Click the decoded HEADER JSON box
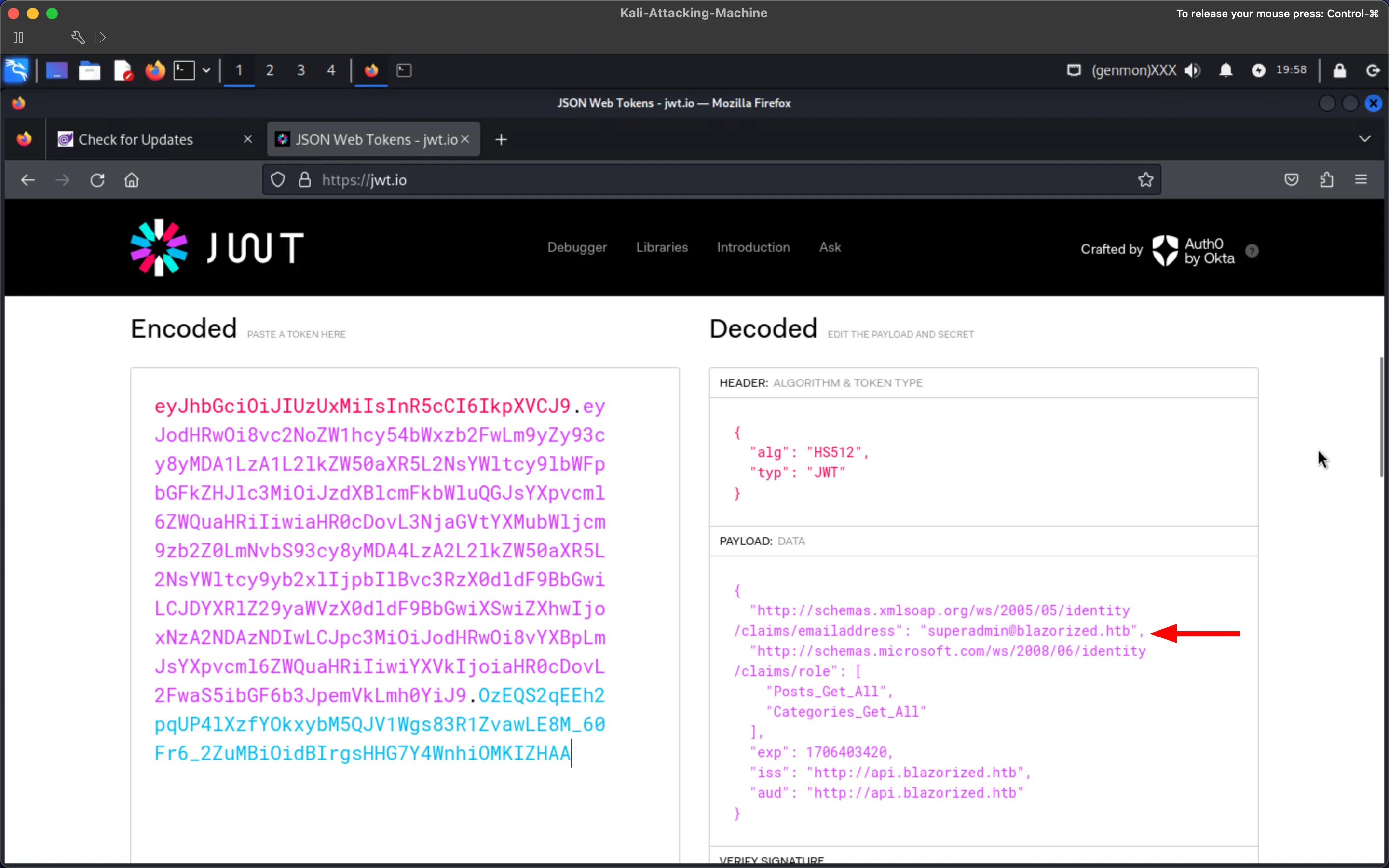The image size is (1389, 868). (x=983, y=462)
